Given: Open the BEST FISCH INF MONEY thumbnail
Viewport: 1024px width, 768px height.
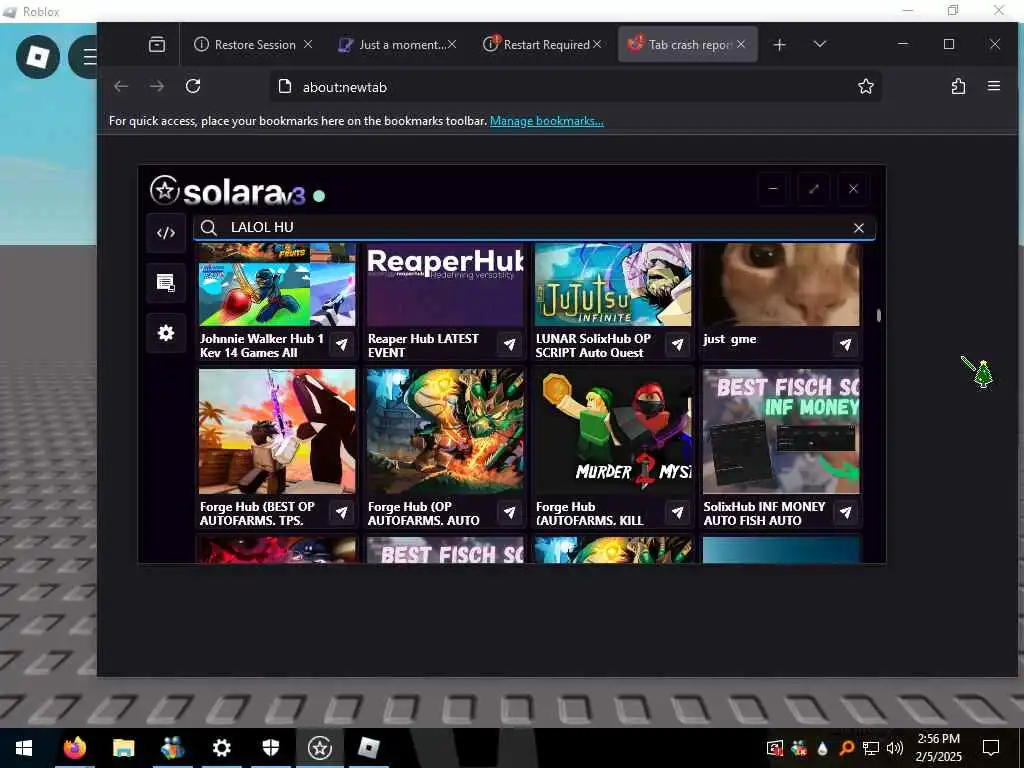Looking at the screenshot, I should (x=781, y=431).
